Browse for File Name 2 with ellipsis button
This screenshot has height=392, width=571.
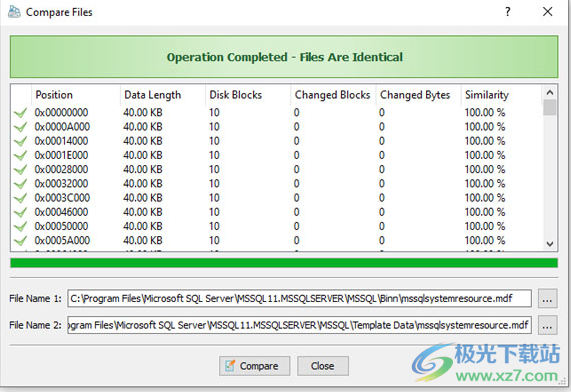pyautogui.click(x=548, y=325)
